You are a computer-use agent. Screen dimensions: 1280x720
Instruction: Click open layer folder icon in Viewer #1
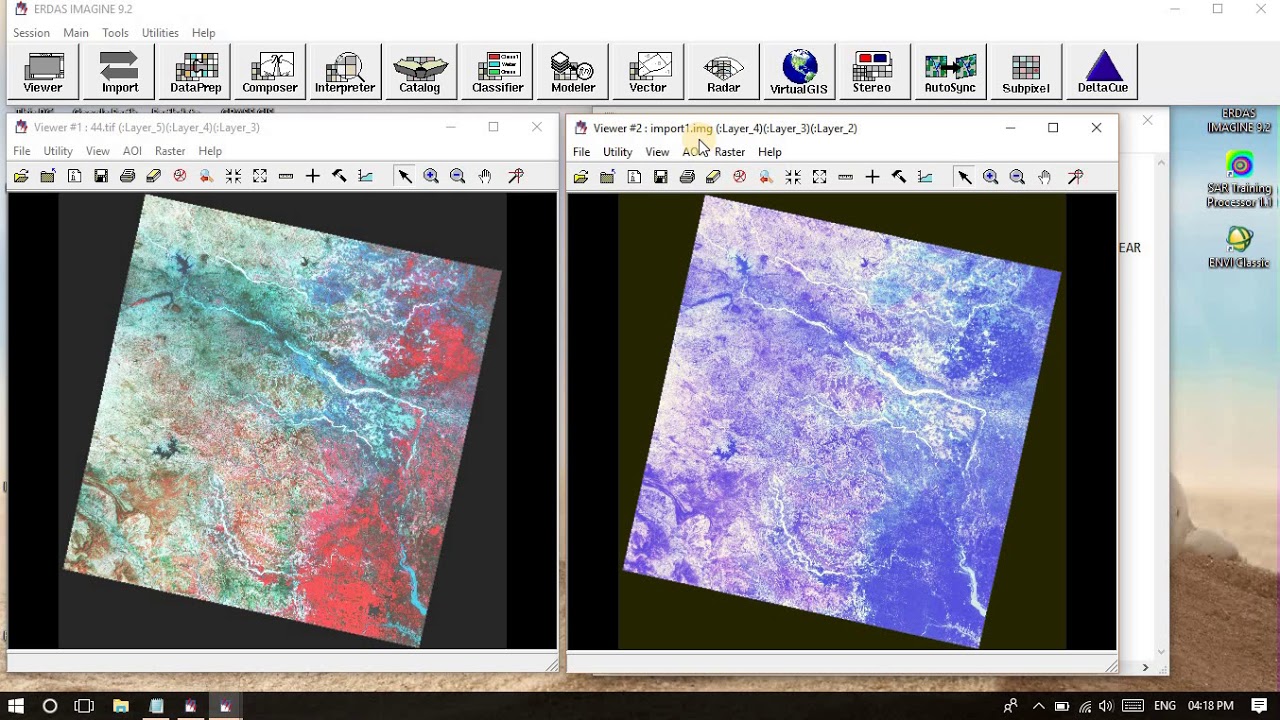pyautogui.click(x=21, y=176)
